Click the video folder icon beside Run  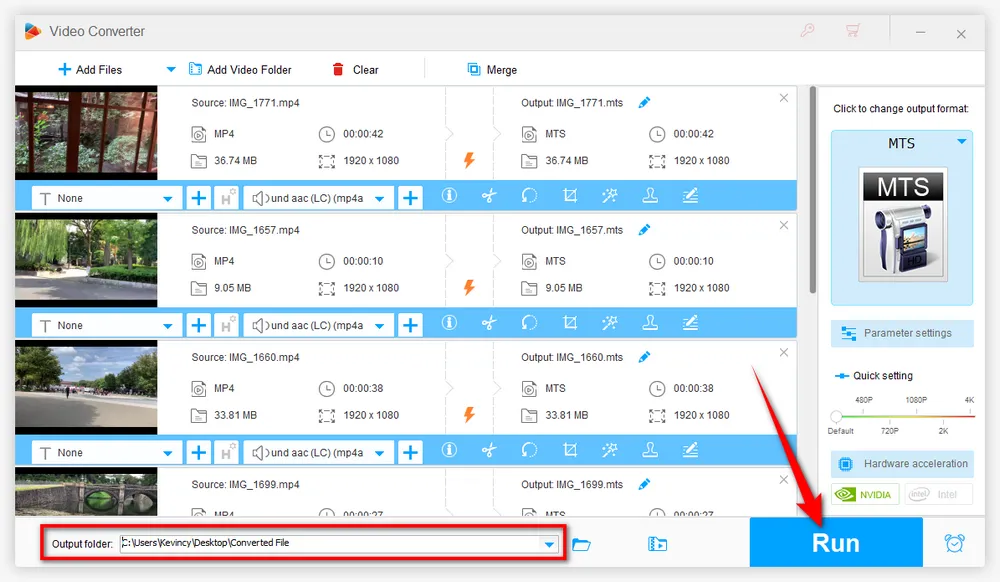click(x=657, y=544)
